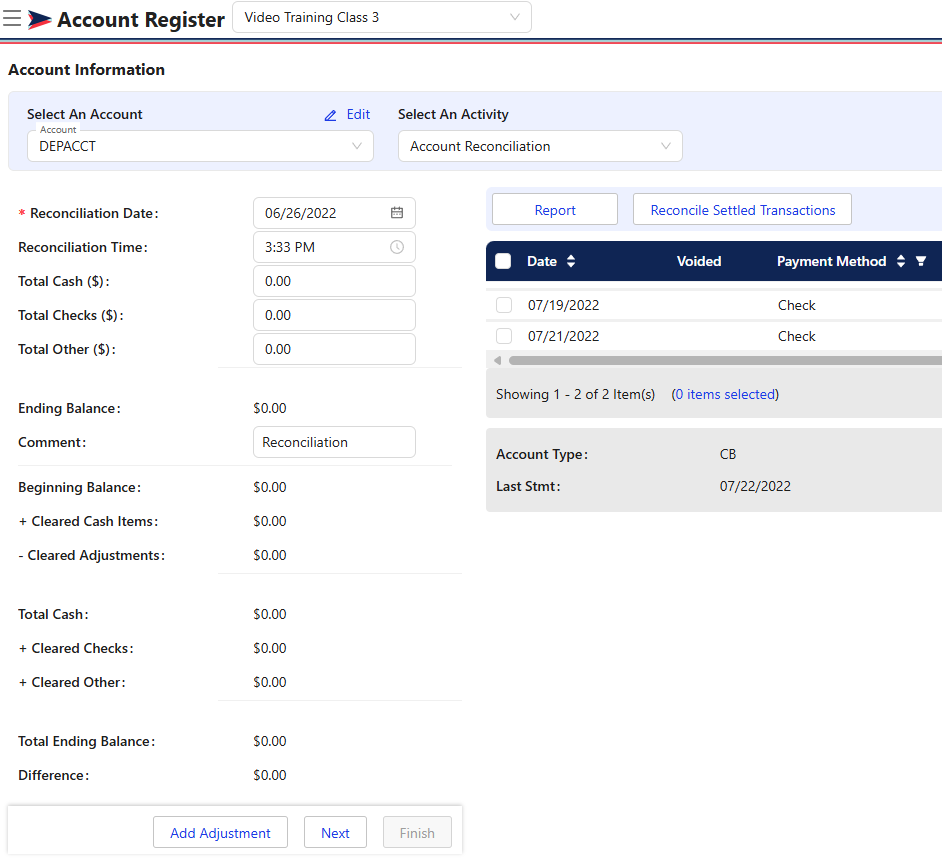Open the Video Training Class 3 dropdown
This screenshot has height=865, width=942.
[382, 17]
